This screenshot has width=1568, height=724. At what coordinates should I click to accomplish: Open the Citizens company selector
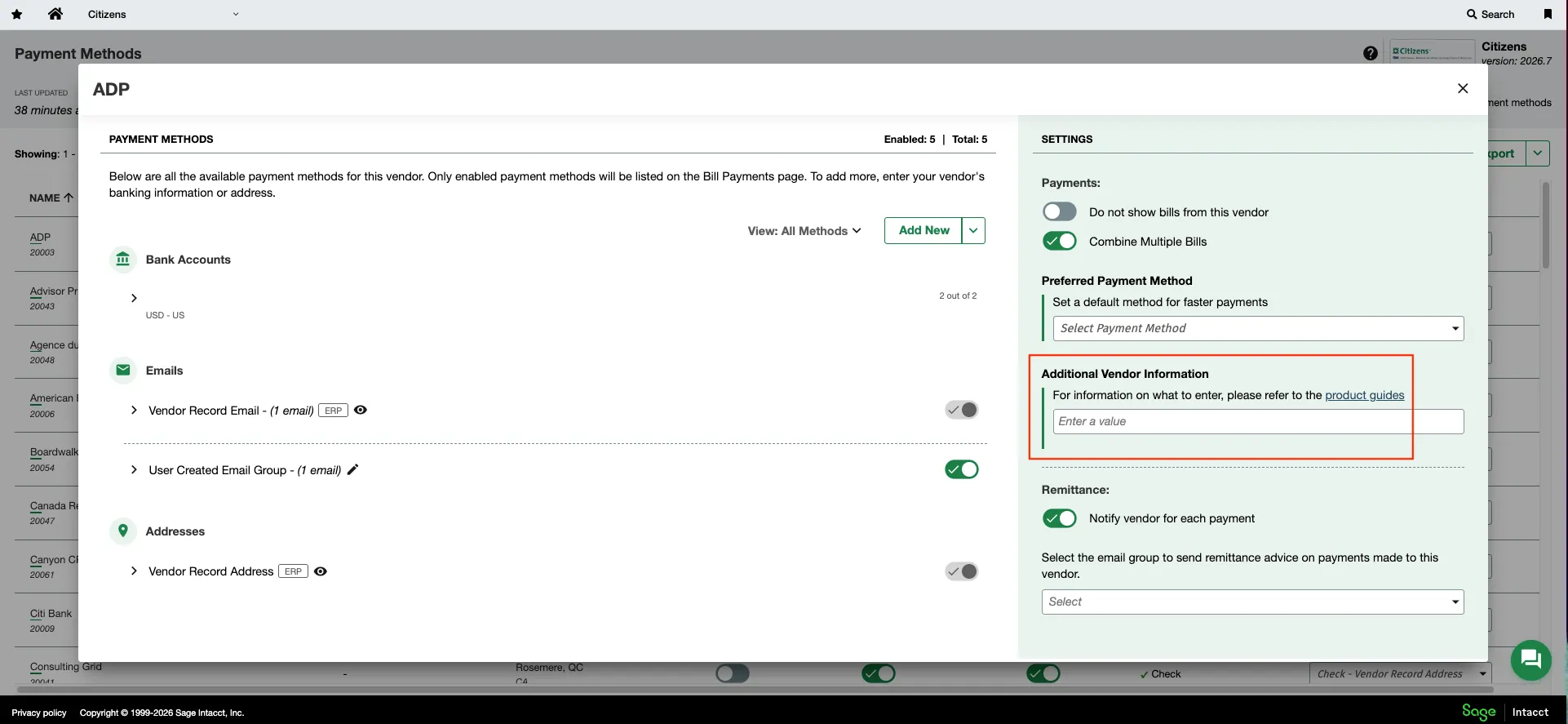tap(163, 14)
